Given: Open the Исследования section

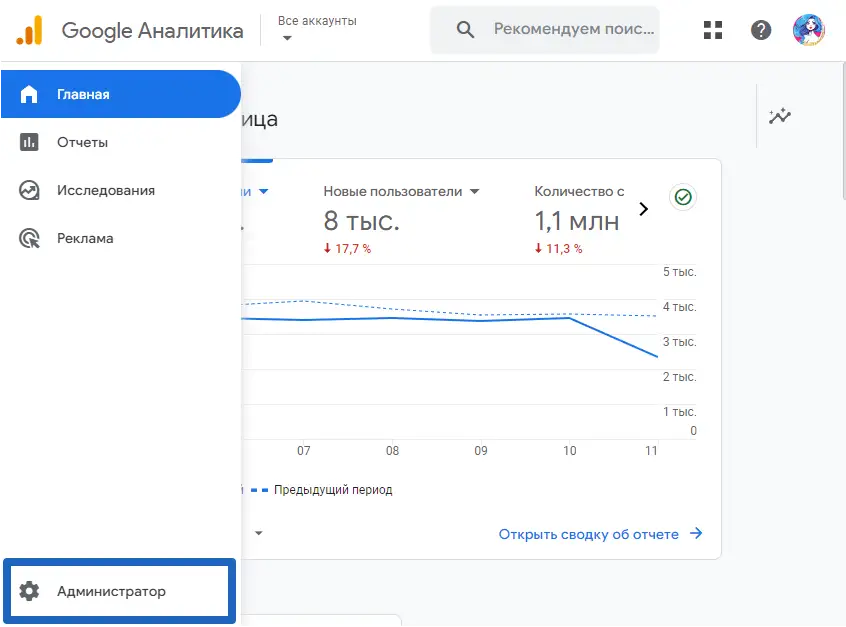Looking at the screenshot, I should 106,190.
